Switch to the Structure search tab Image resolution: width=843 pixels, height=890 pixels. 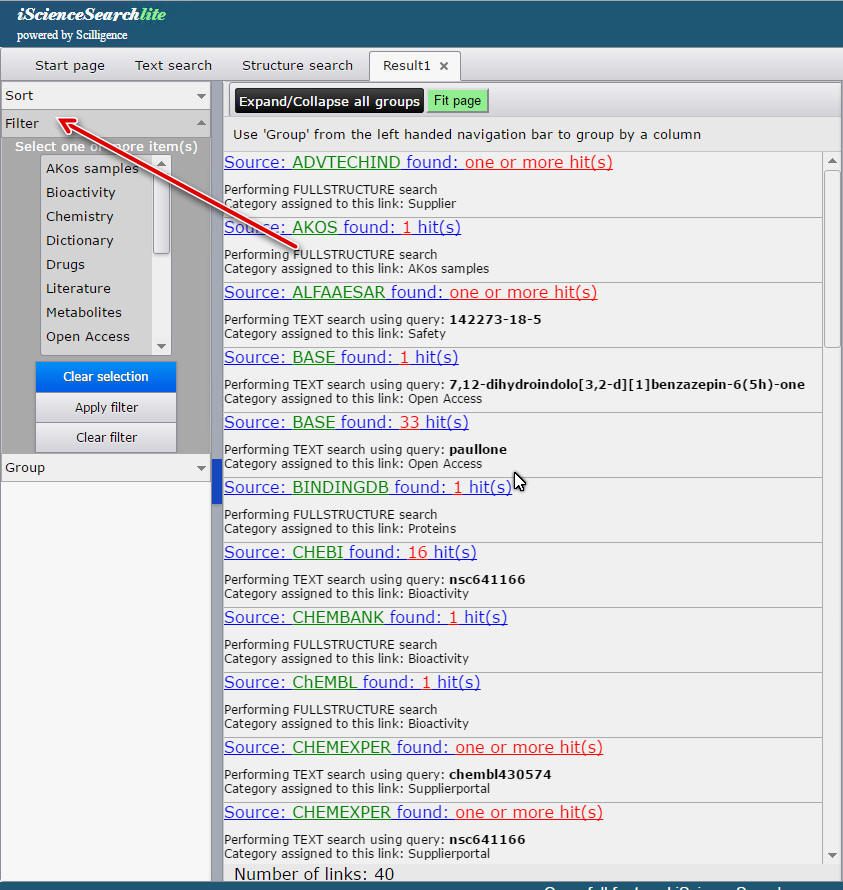297,66
